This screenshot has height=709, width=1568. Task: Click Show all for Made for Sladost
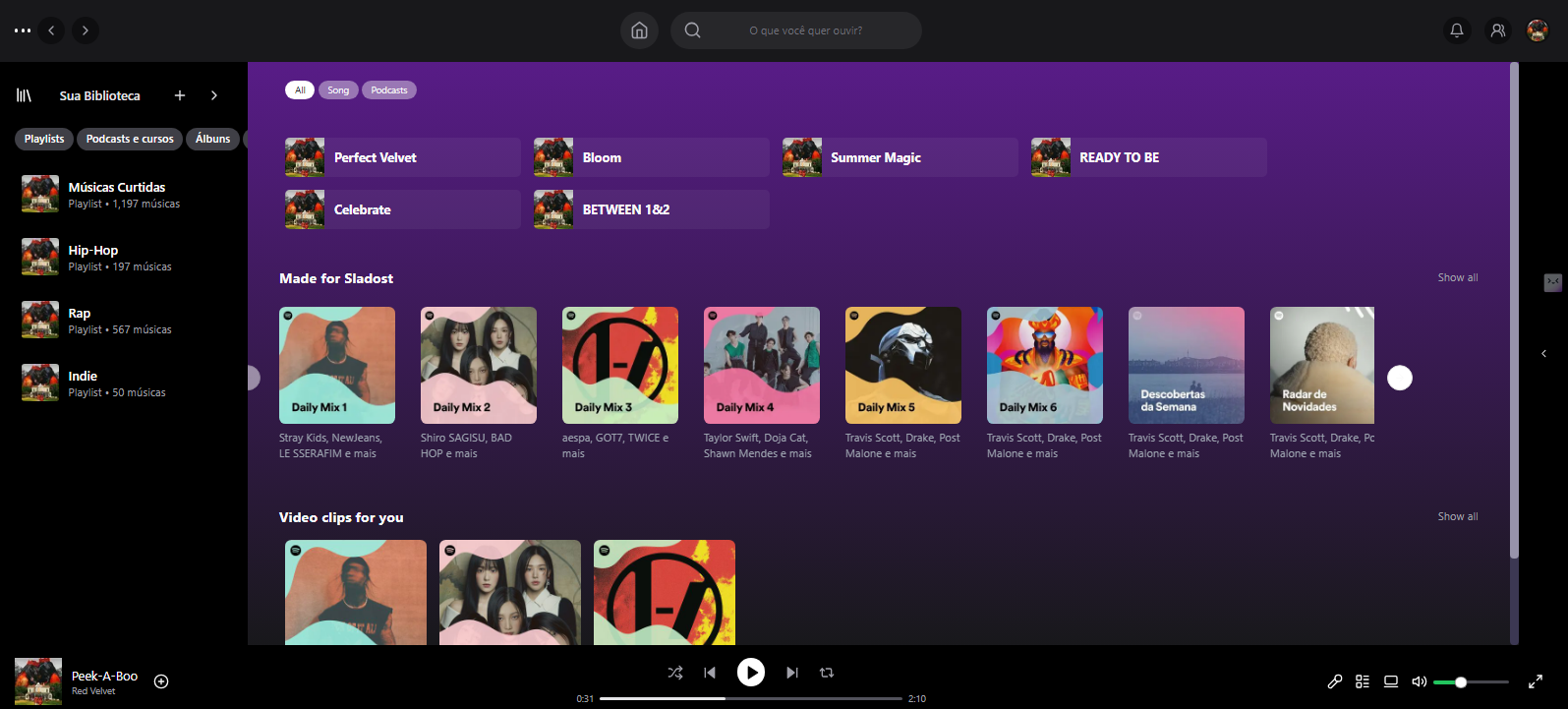pyautogui.click(x=1457, y=277)
